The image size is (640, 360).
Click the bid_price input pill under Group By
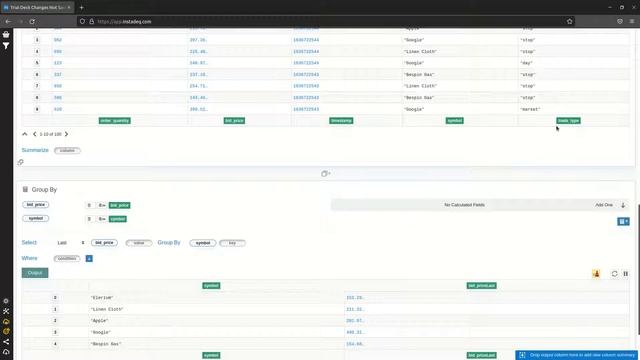click(x=36, y=204)
